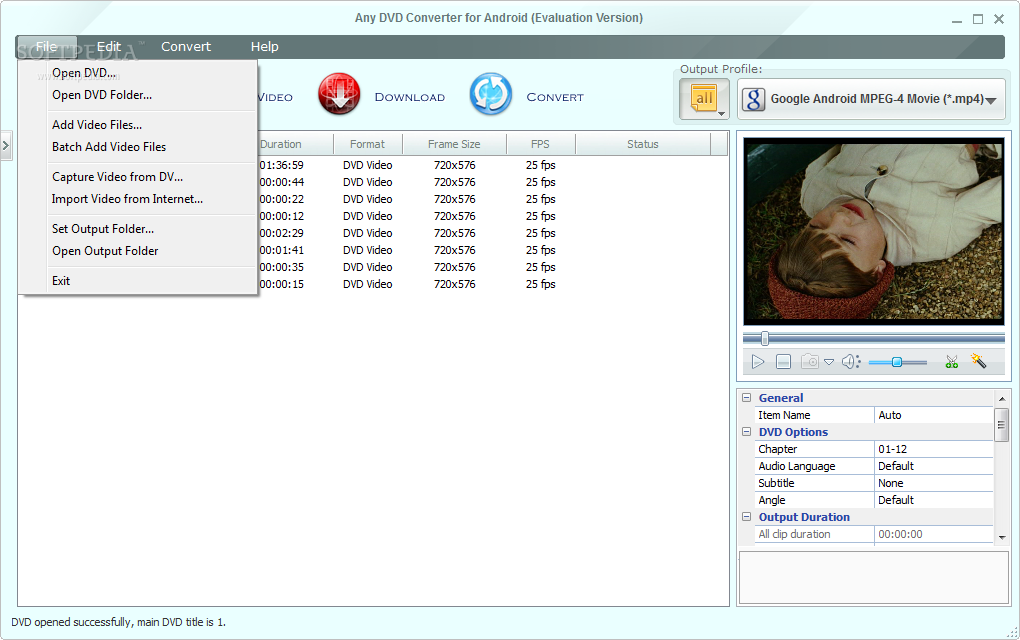
Task: Open the File menu
Action: click(46, 46)
